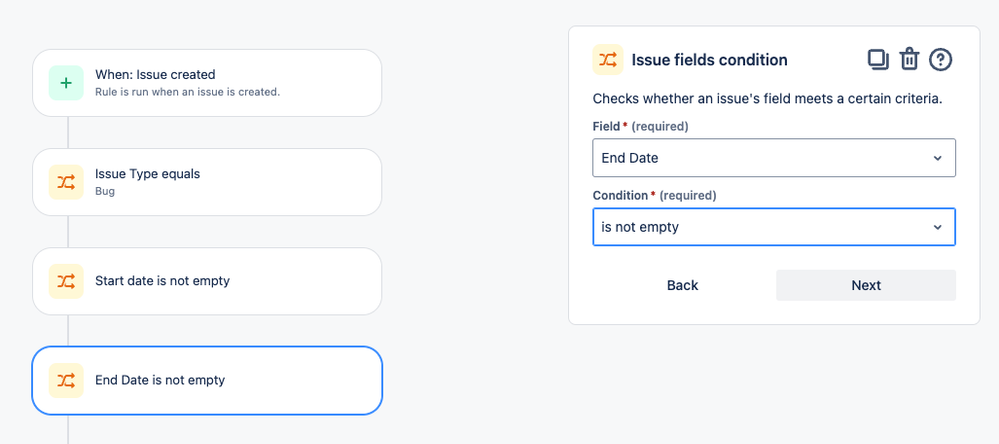Delete the condition with the trash icon
This screenshot has width=999, height=444.
909,59
